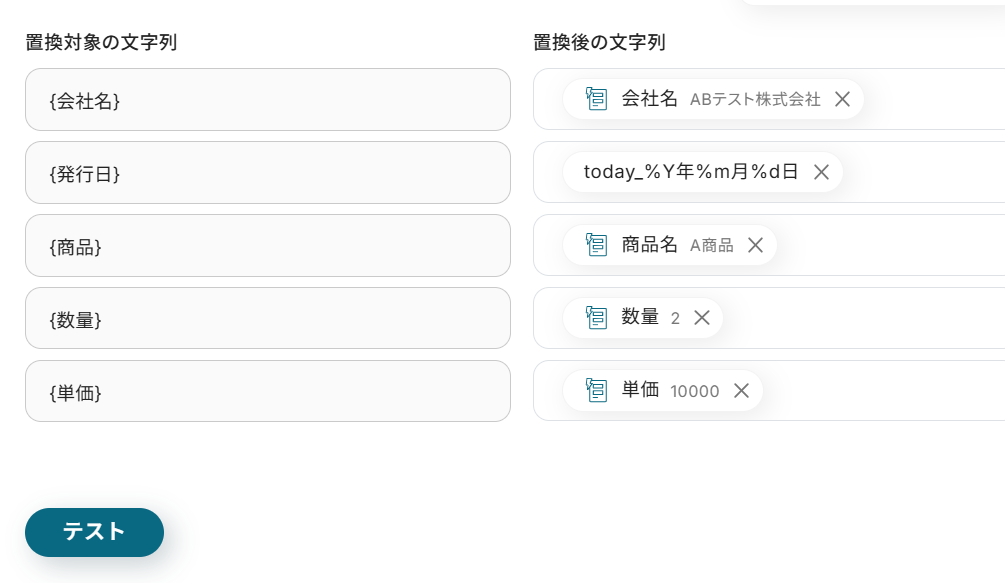Click the 数量 tag's data source icon
The image size is (1005, 583).
597,318
